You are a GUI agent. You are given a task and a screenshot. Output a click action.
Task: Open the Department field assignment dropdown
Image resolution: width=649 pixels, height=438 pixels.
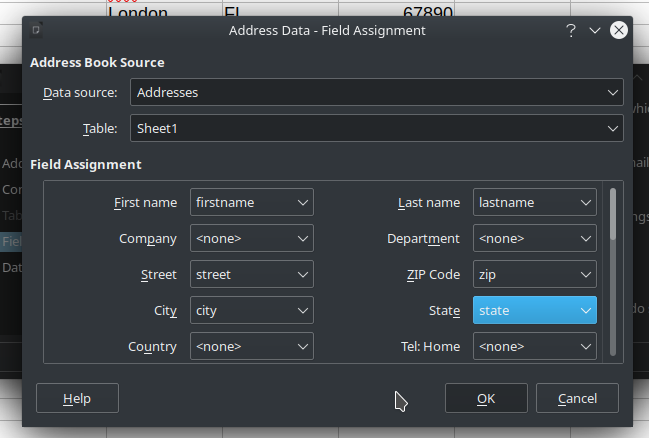pos(535,238)
